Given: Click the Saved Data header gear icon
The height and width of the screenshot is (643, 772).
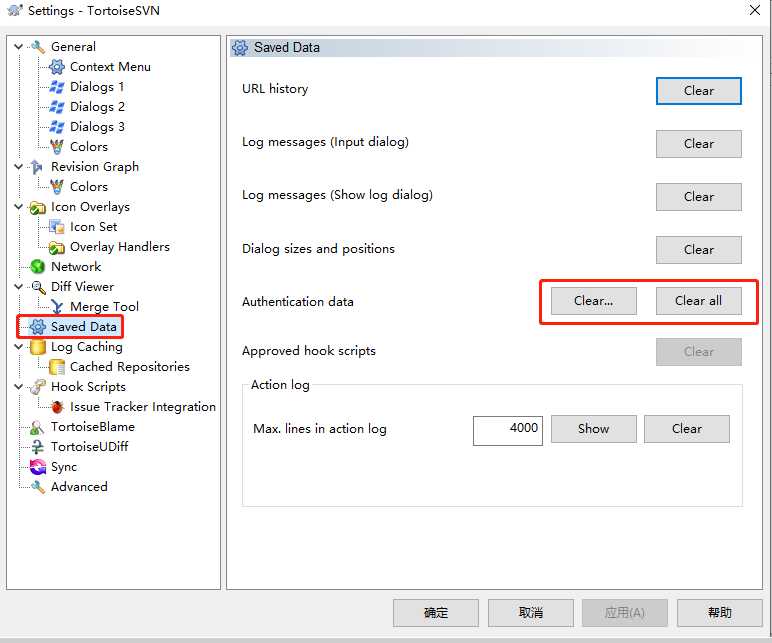Looking at the screenshot, I should pos(240,48).
